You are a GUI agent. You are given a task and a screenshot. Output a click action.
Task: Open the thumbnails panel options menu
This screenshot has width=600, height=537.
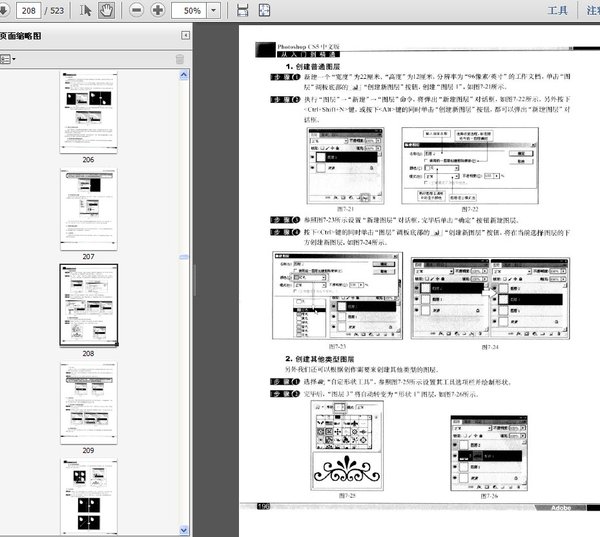8,59
